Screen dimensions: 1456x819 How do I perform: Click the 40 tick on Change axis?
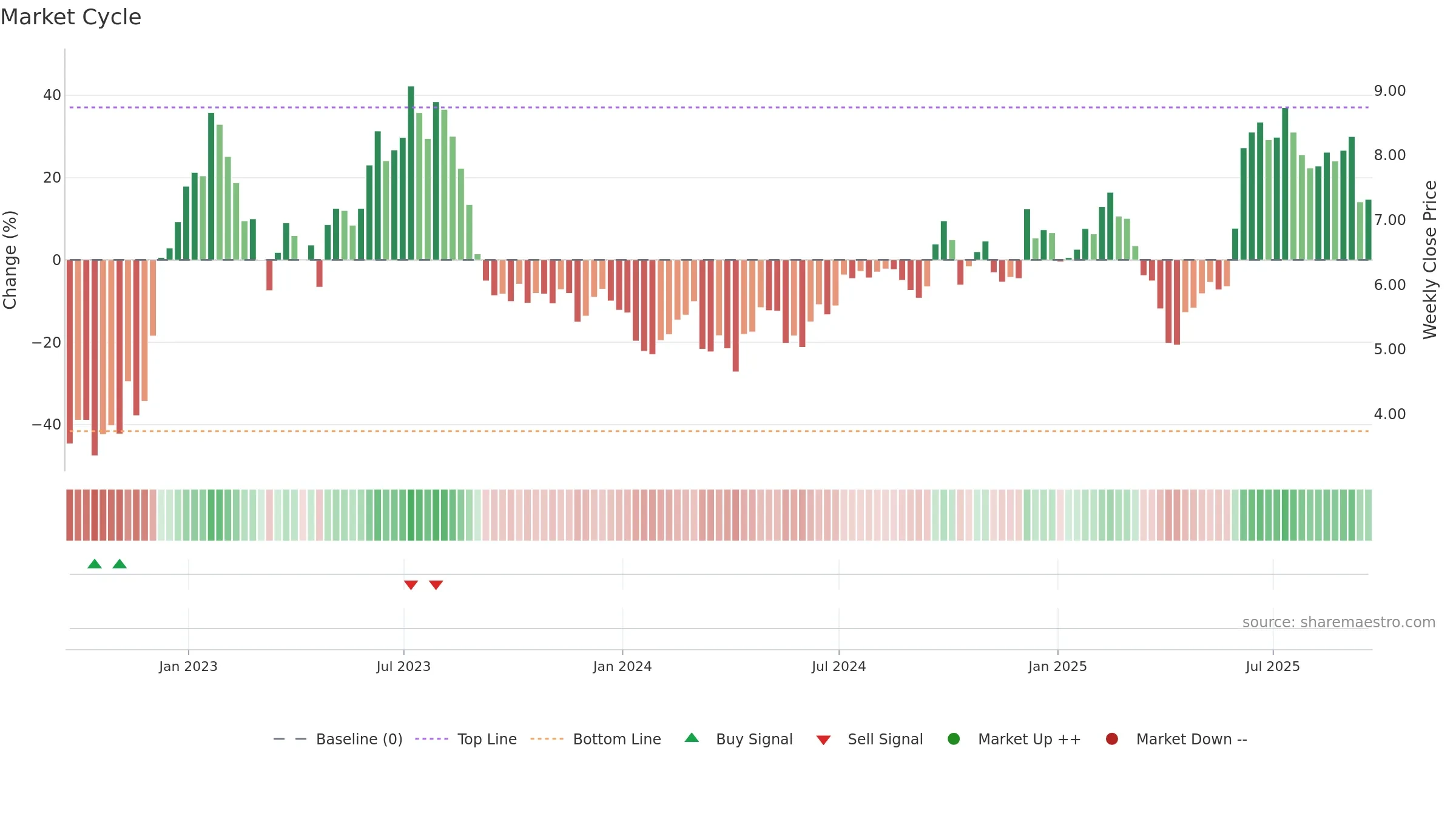click(x=52, y=95)
